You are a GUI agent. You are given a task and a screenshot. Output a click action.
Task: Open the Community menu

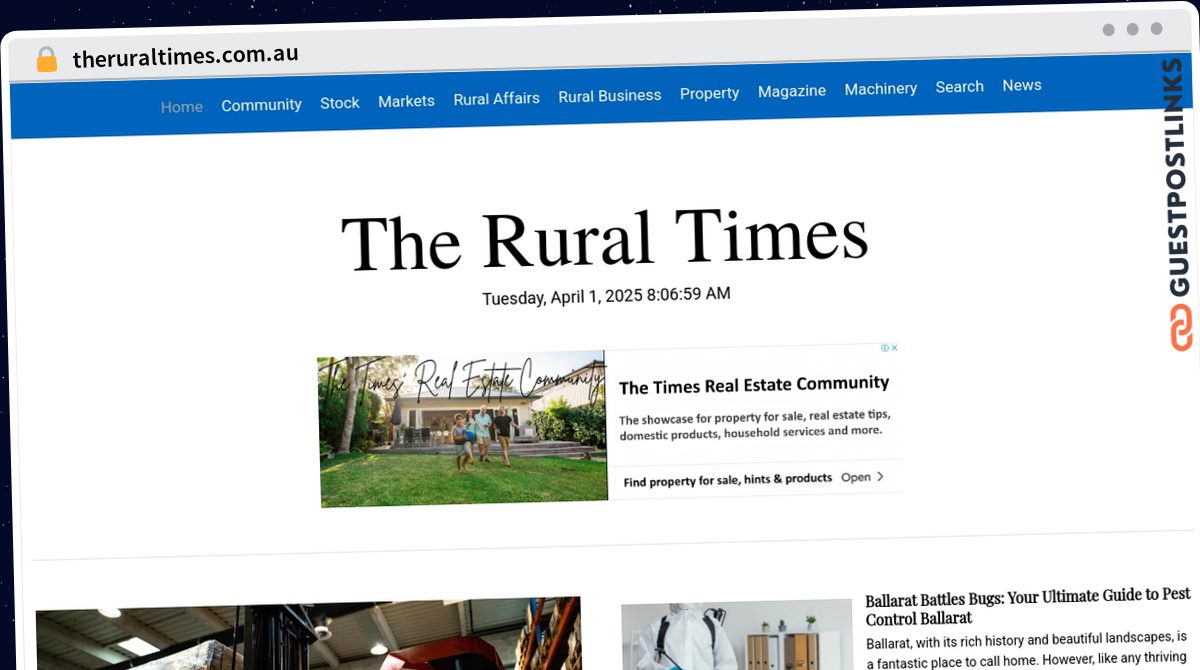click(261, 105)
